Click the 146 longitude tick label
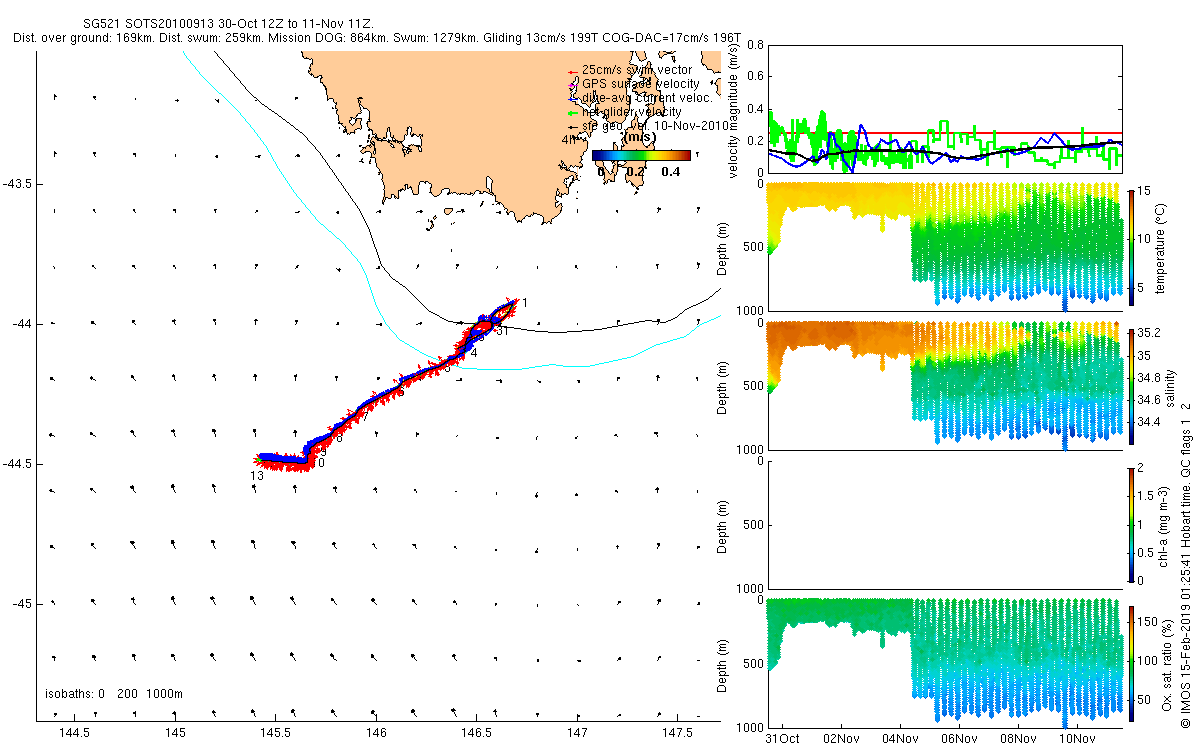 (376, 733)
